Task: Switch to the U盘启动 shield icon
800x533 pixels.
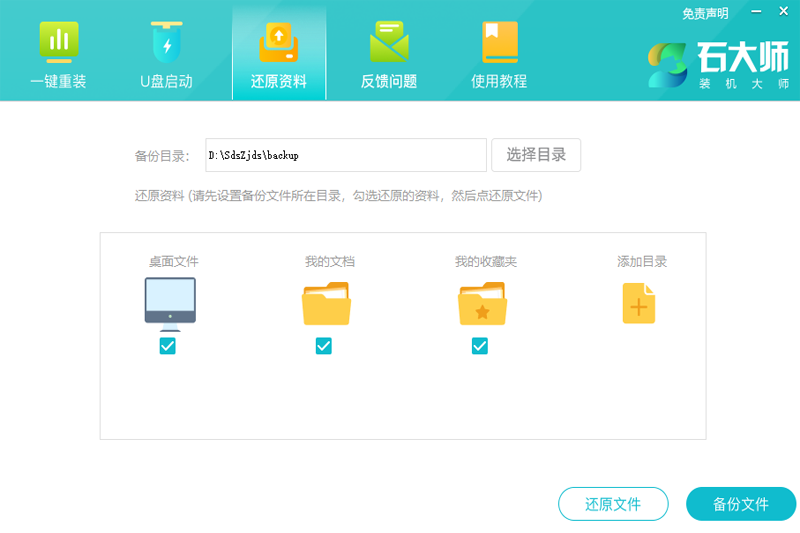Action: coord(166,42)
